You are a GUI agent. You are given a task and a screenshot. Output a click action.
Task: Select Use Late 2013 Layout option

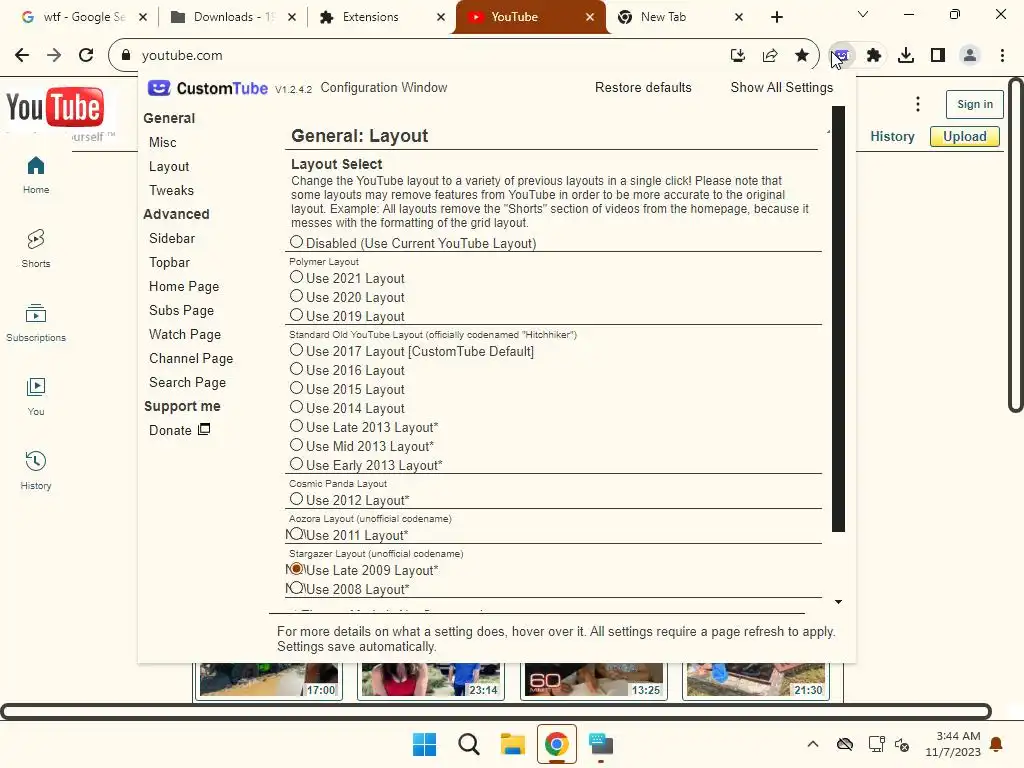pyautogui.click(x=296, y=426)
